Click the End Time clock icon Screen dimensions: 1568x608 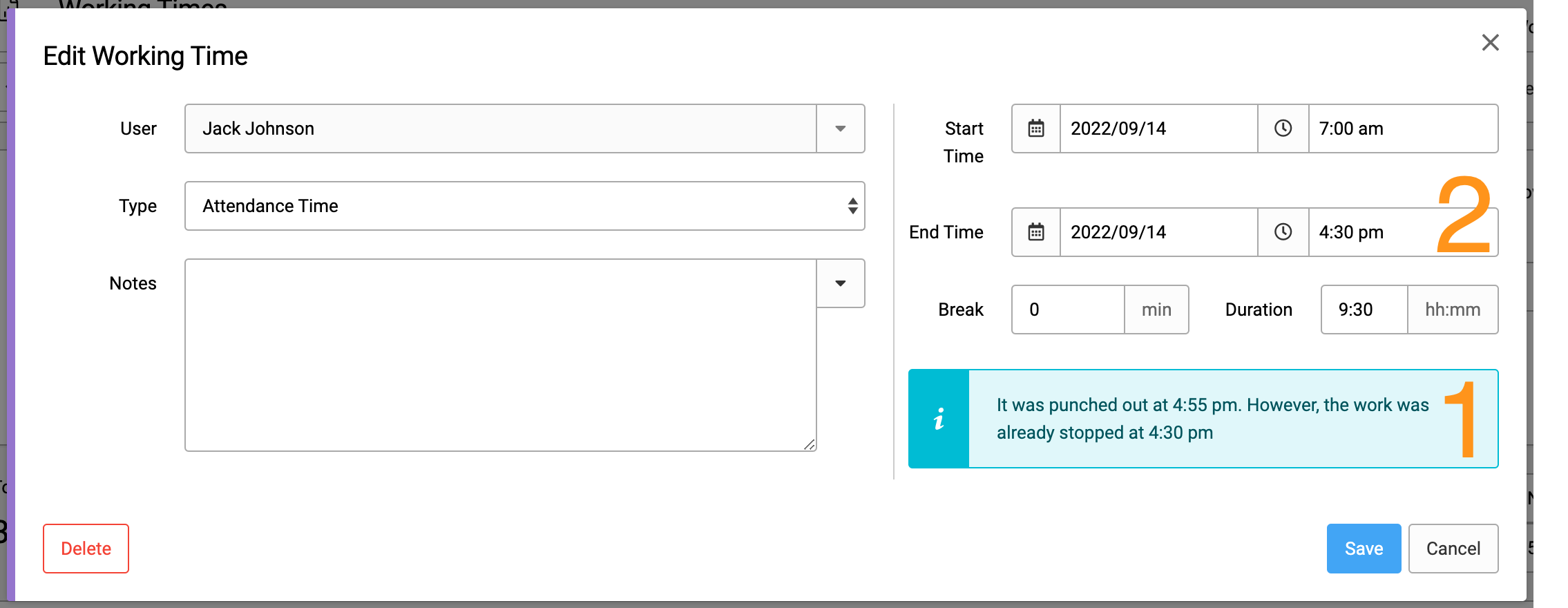pos(1283,232)
